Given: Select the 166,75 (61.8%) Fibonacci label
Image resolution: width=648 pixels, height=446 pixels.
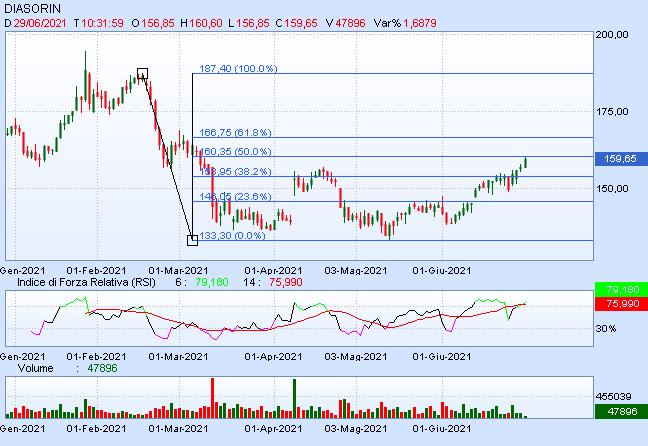Looking at the screenshot, I should (235, 132).
